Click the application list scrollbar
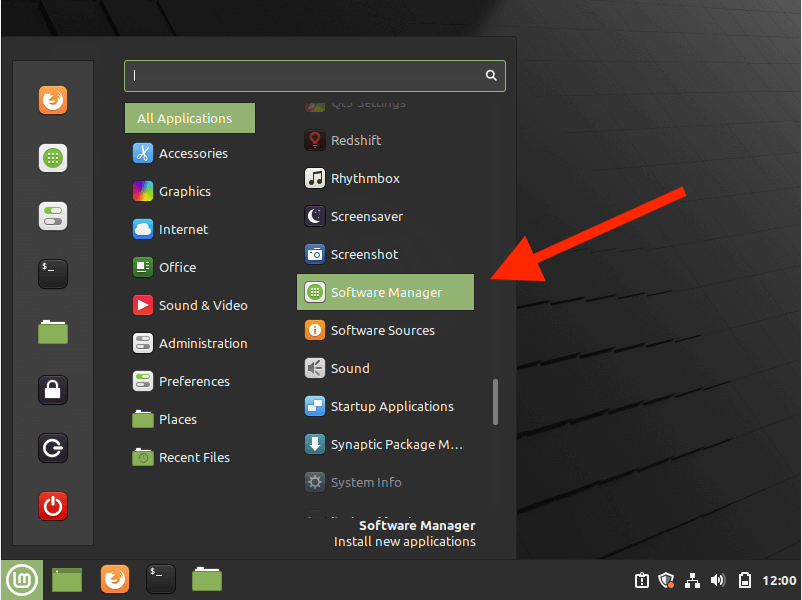This screenshot has width=802, height=600. pyautogui.click(x=495, y=402)
